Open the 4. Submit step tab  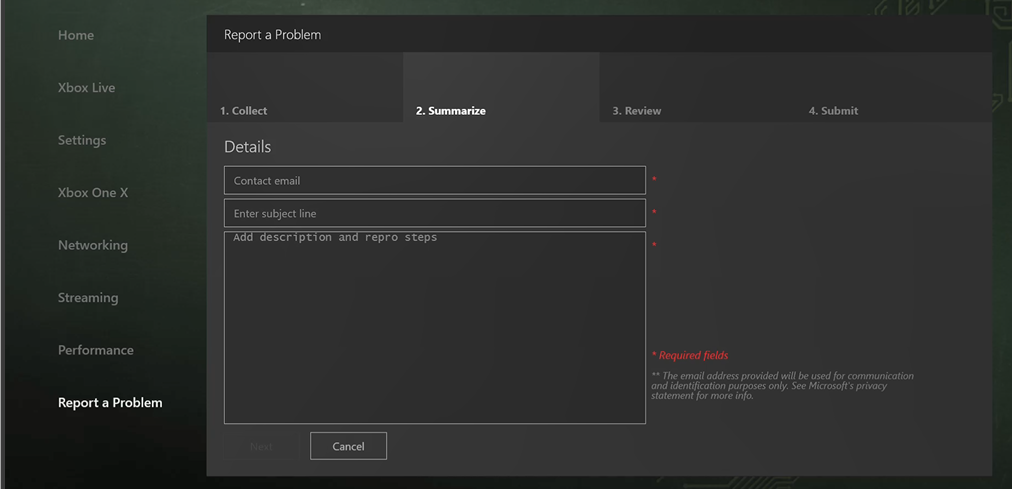[894, 87]
